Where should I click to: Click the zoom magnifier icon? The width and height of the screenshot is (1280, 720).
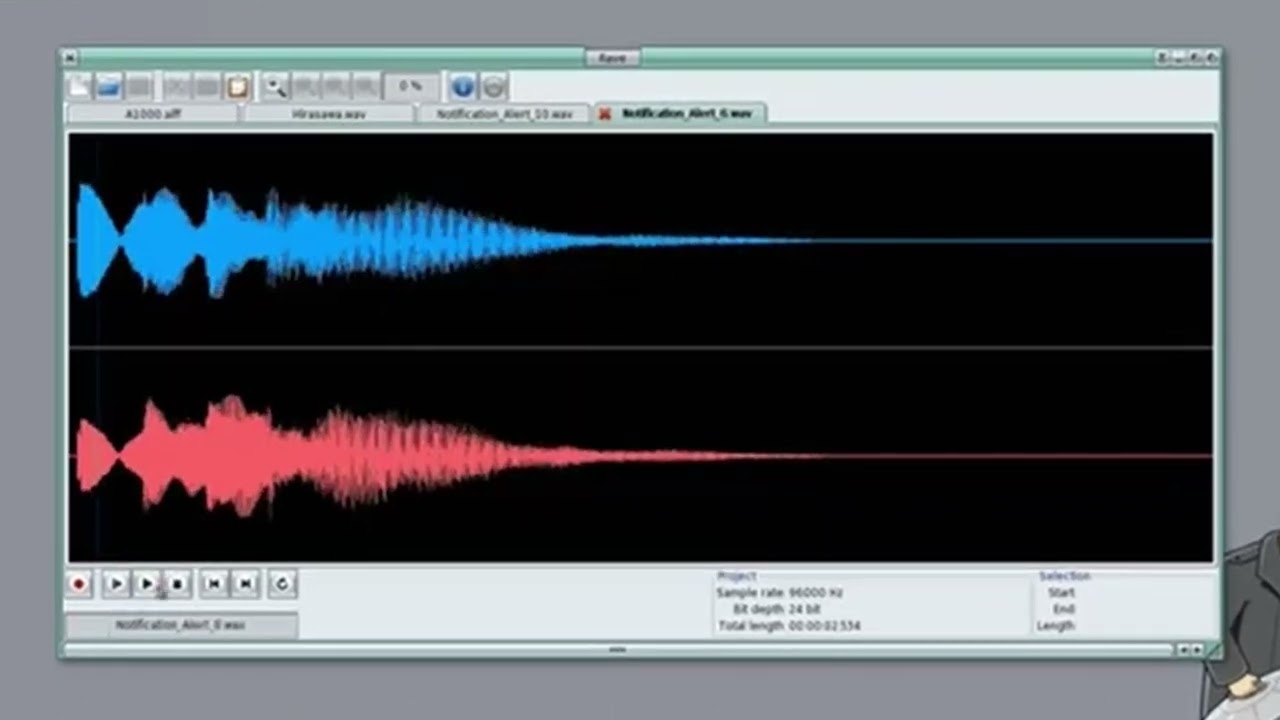click(x=275, y=87)
